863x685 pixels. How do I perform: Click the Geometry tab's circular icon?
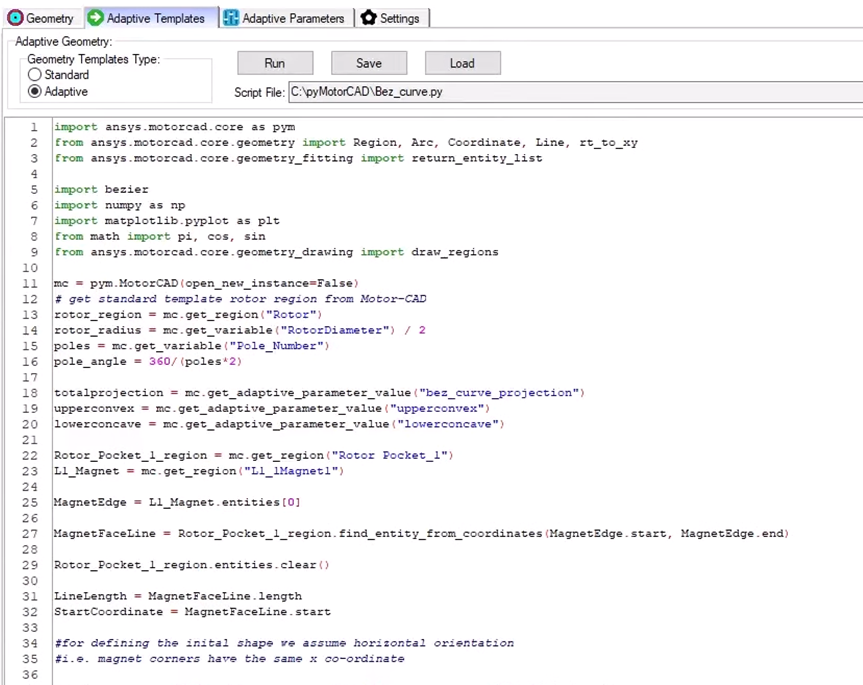tap(15, 18)
